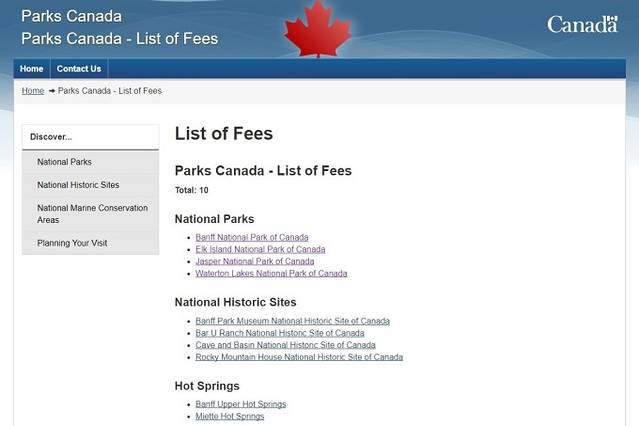Open the Home menu item
The height and width of the screenshot is (426, 639).
pos(32,69)
